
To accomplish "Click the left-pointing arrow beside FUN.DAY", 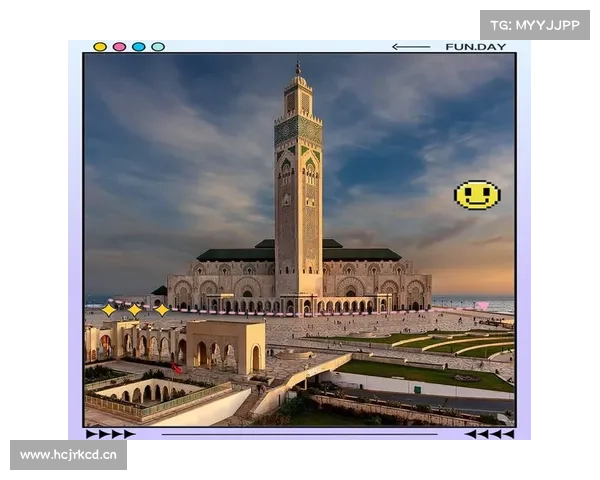I will 411,47.
